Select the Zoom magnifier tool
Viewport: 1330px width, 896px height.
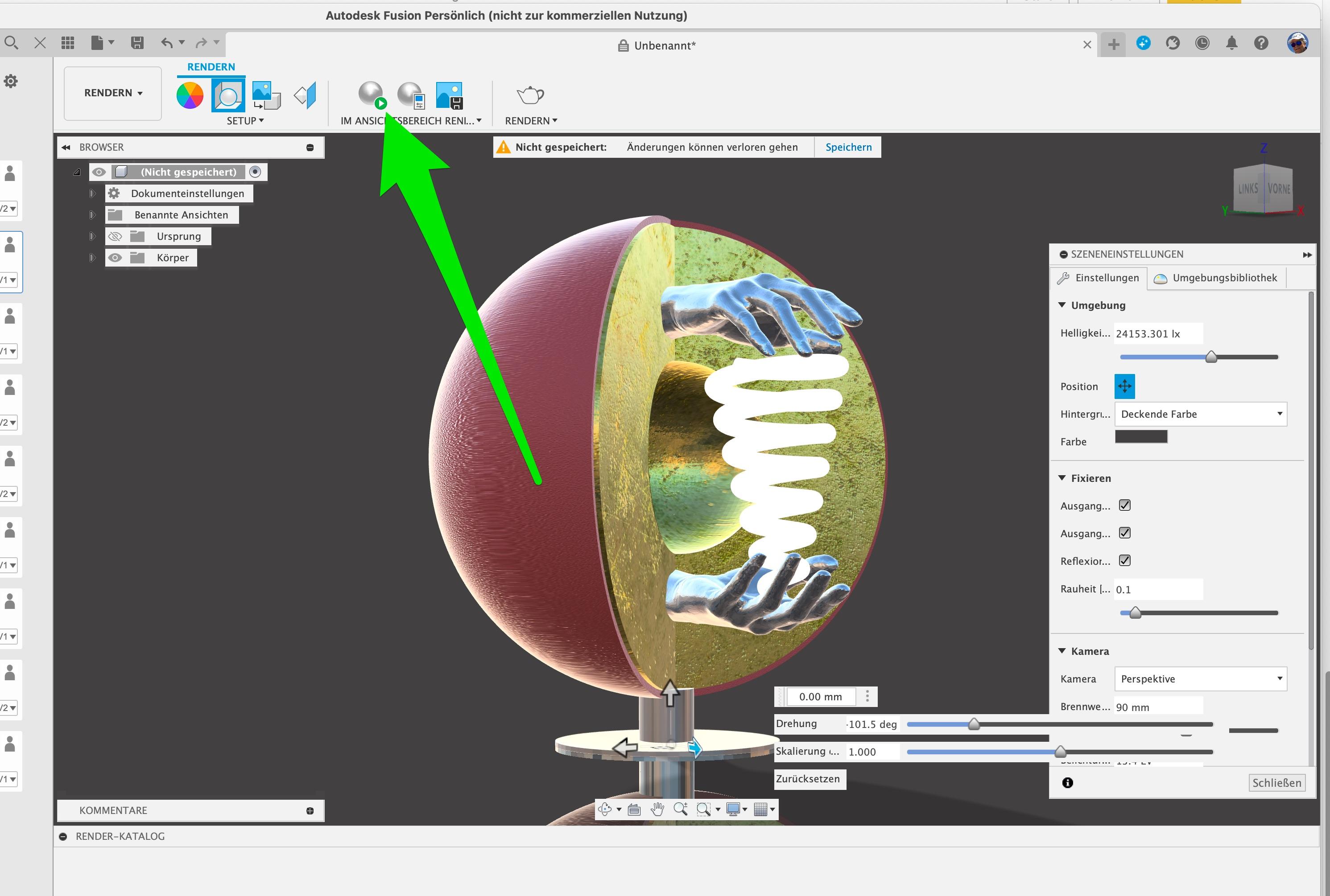point(681,809)
